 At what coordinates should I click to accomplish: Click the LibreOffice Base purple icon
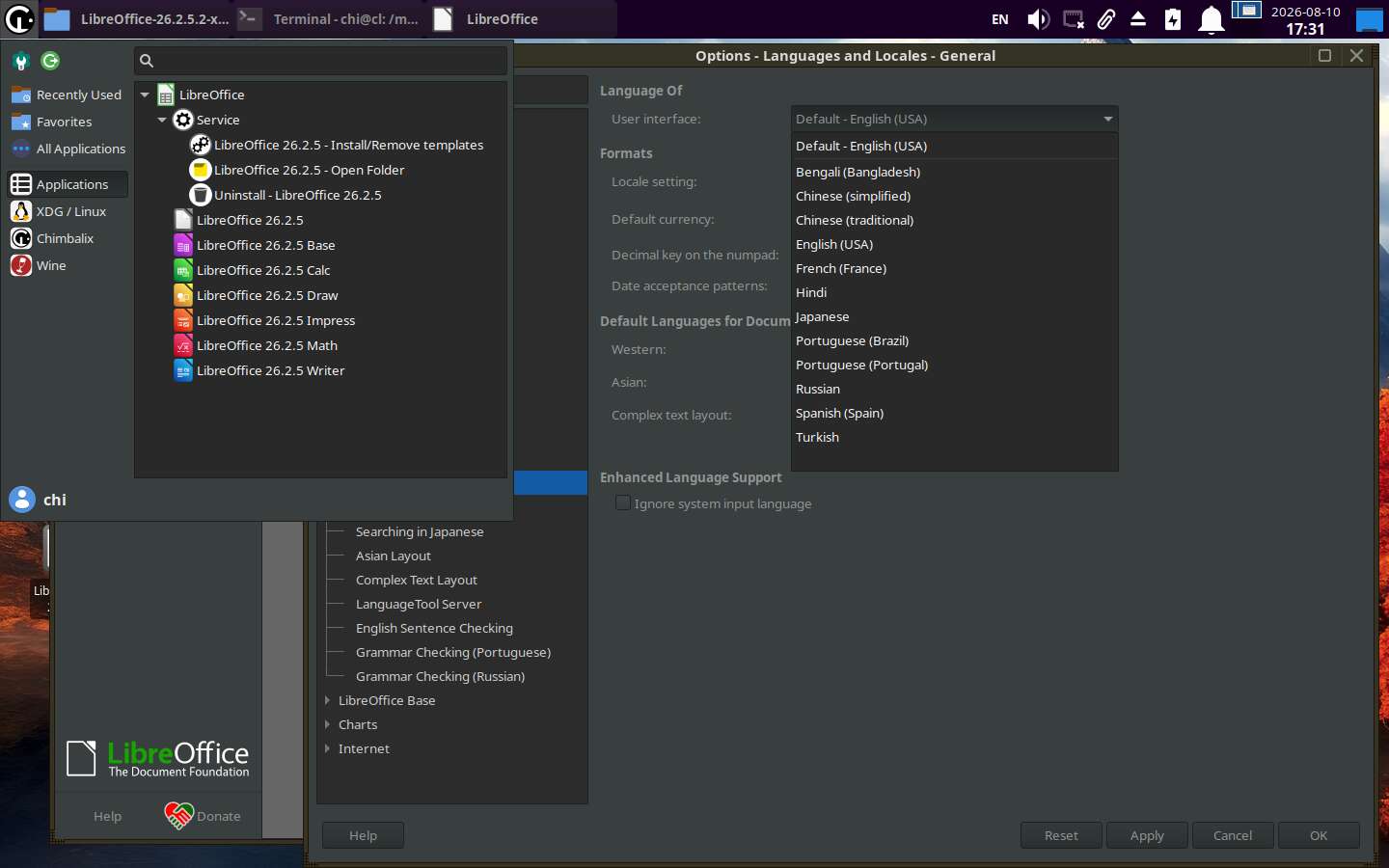tap(183, 245)
